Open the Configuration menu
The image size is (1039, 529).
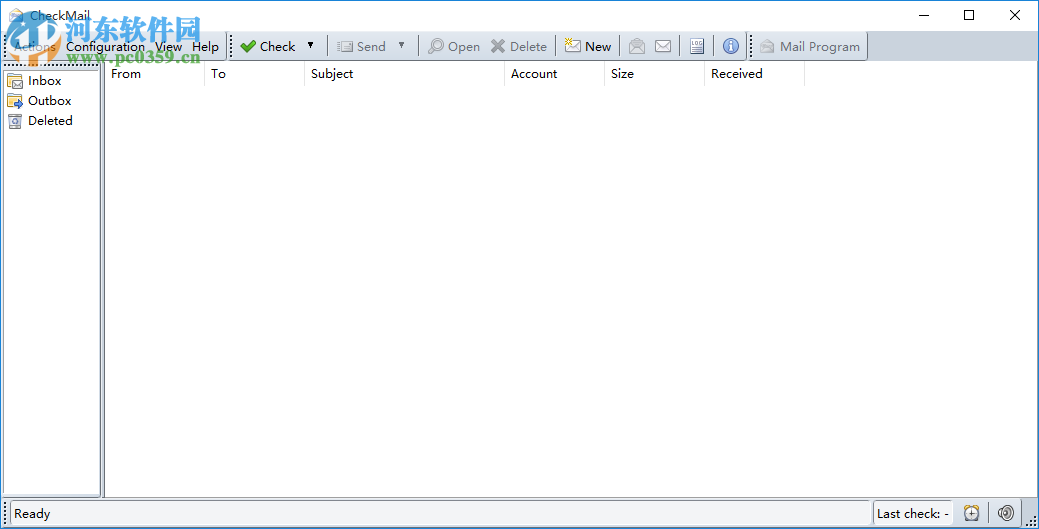[x=105, y=46]
